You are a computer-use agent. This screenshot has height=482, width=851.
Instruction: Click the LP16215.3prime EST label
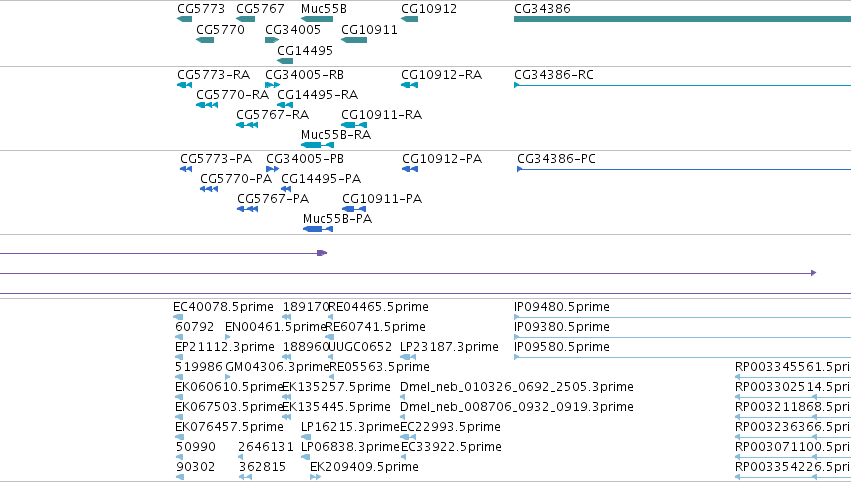(x=351, y=427)
